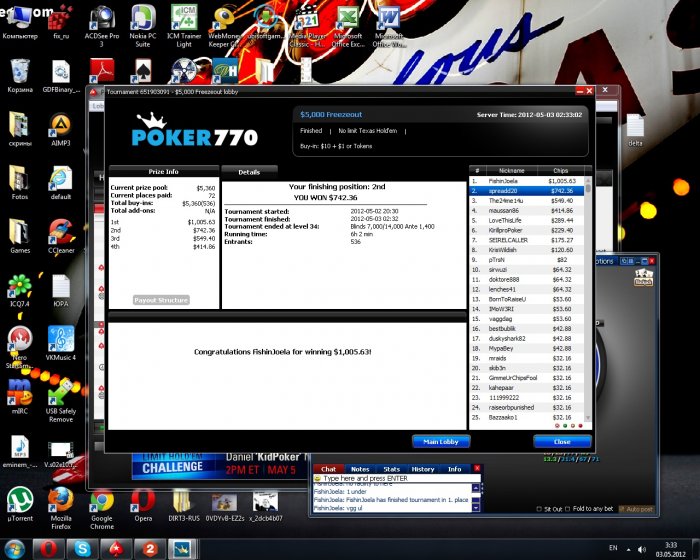Open the ICM Trainer Light desktop icon
The image size is (700, 560).
pos(183,26)
